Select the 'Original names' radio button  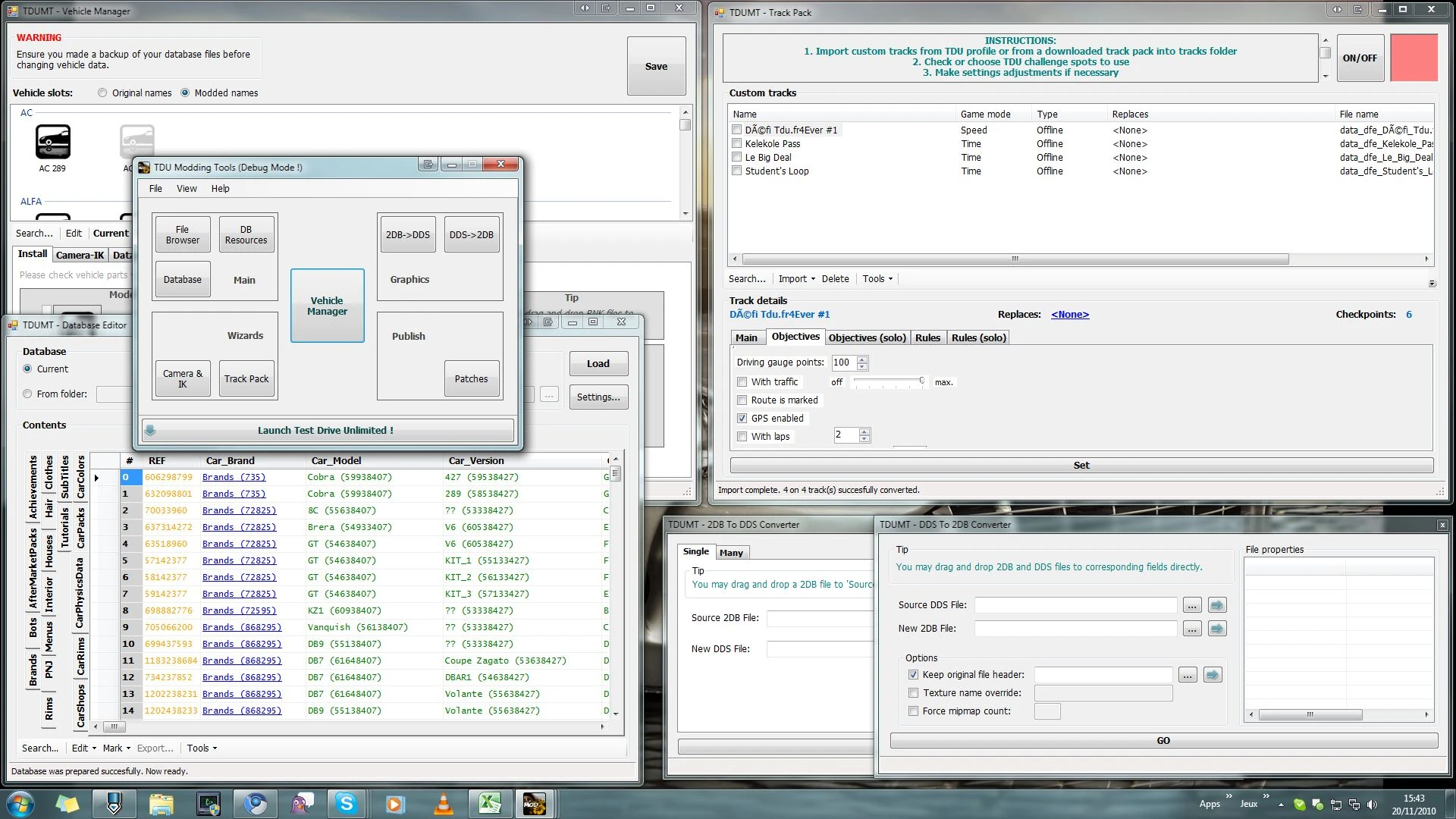point(102,93)
